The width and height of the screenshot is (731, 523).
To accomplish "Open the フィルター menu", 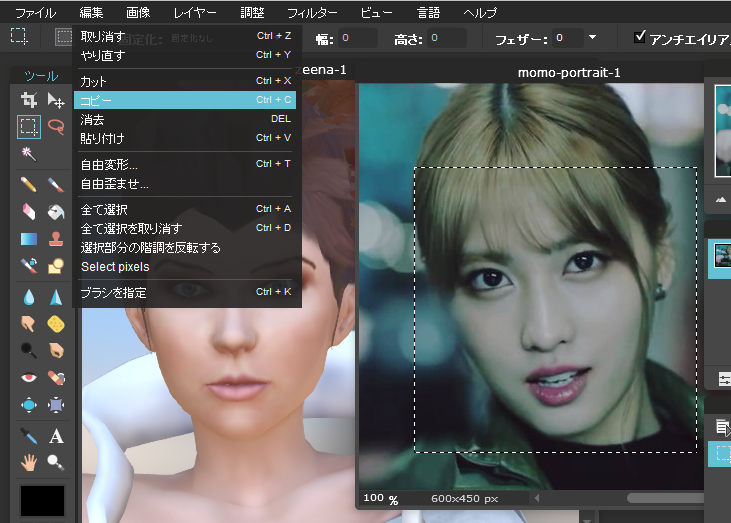I will click(x=312, y=13).
